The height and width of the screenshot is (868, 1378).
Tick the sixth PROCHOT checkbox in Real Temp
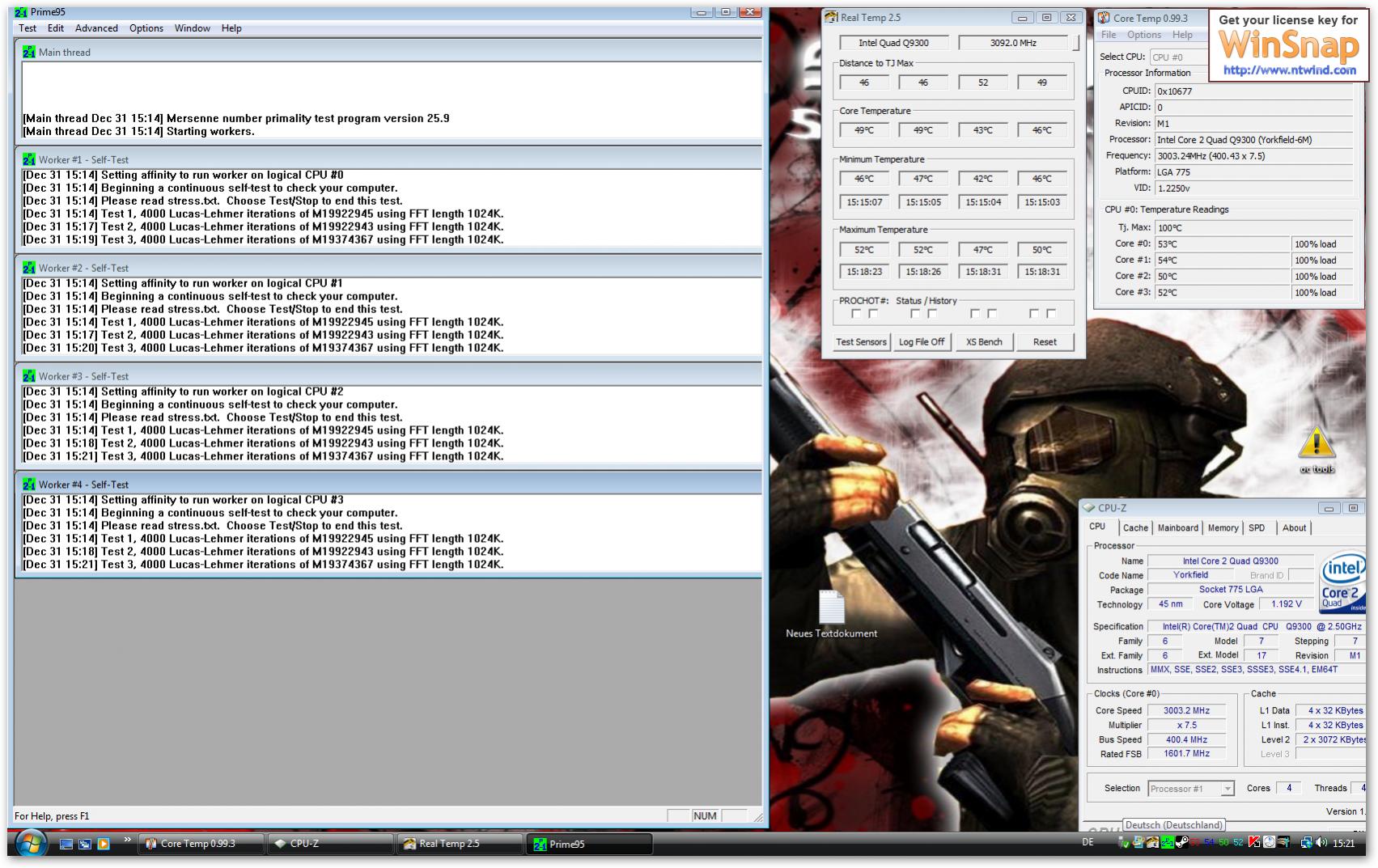992,314
